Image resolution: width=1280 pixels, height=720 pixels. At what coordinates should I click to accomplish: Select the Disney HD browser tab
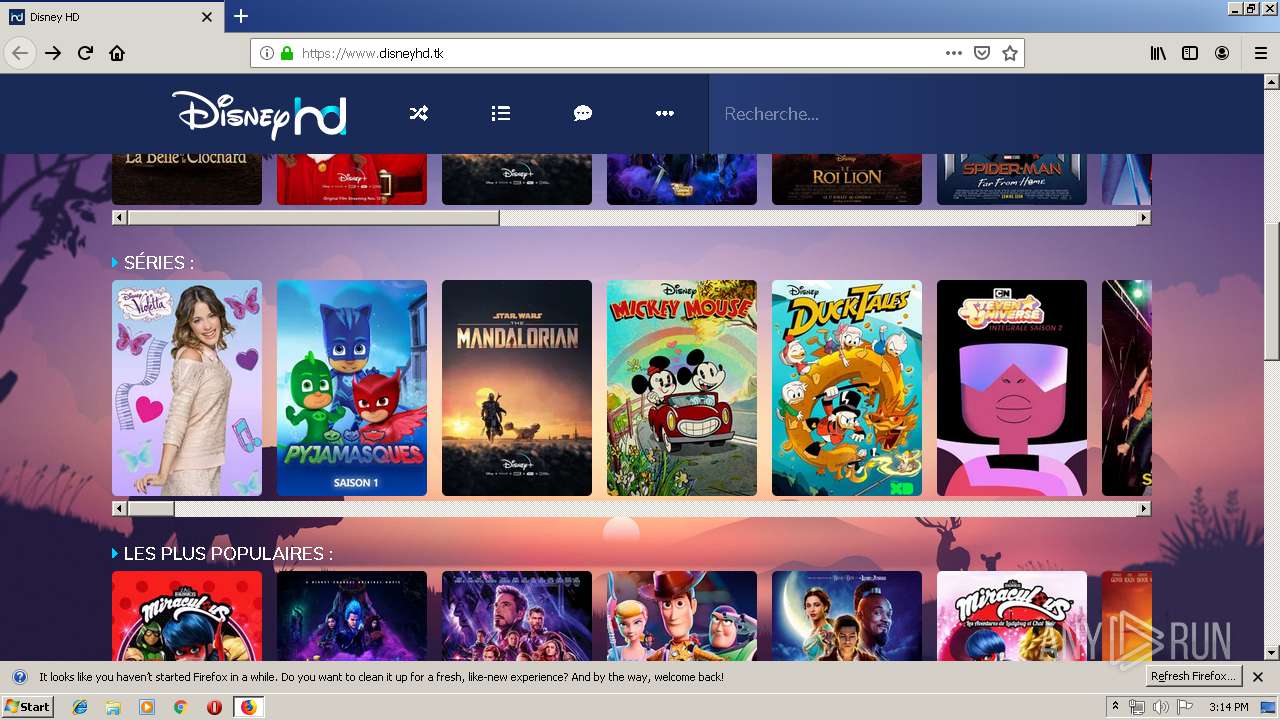click(112, 17)
